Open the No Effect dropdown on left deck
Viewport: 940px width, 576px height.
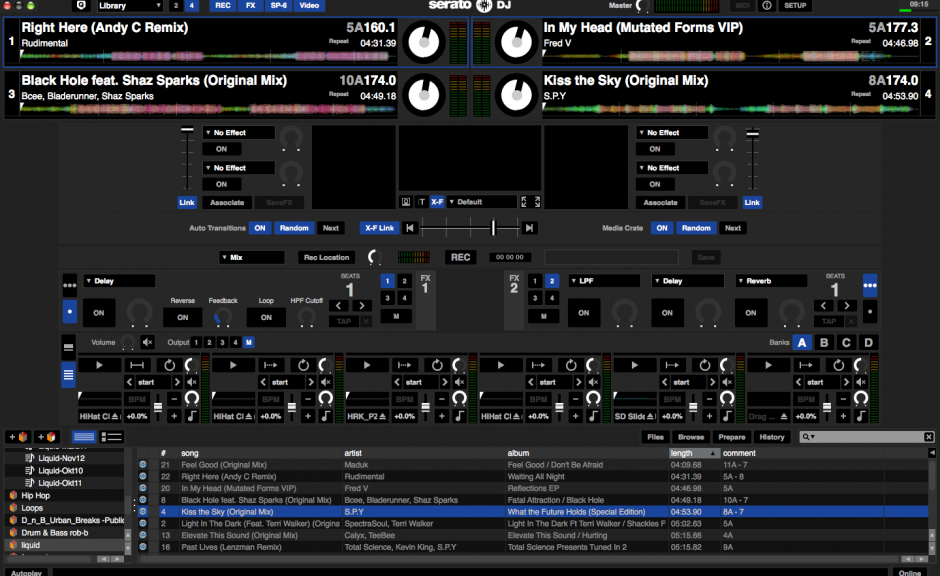click(238, 131)
